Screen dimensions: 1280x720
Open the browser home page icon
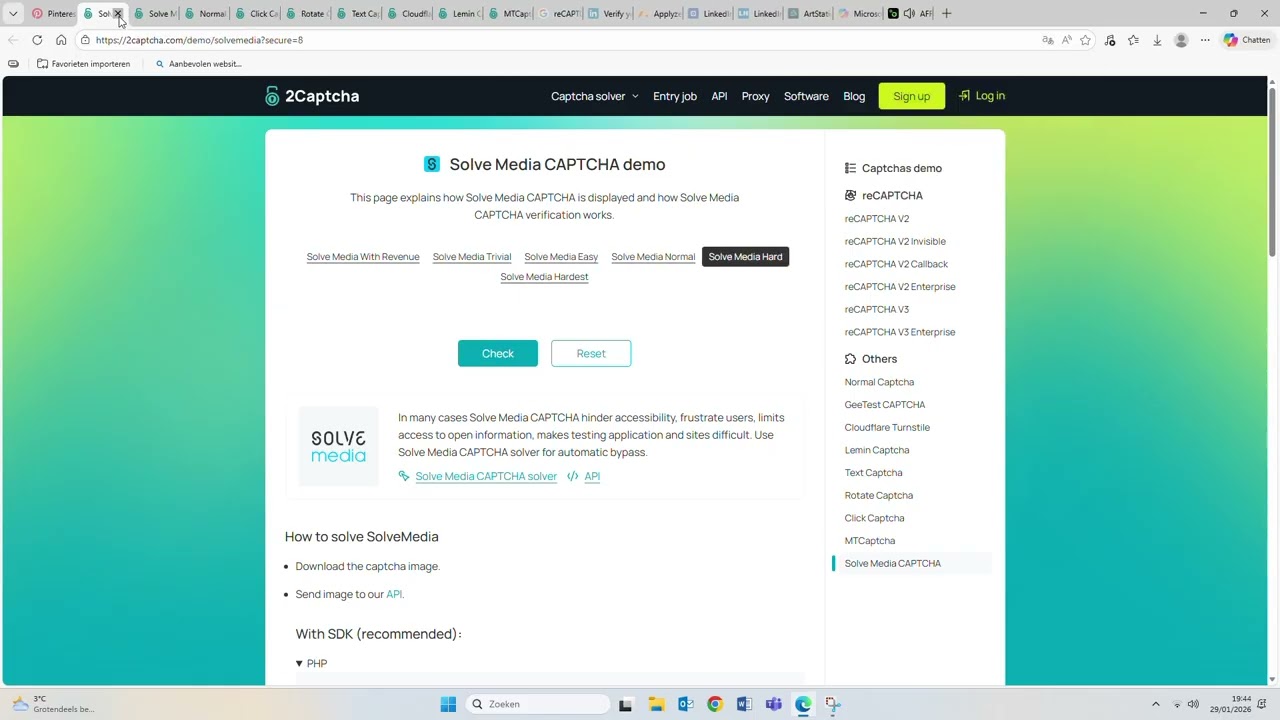pyautogui.click(x=61, y=40)
